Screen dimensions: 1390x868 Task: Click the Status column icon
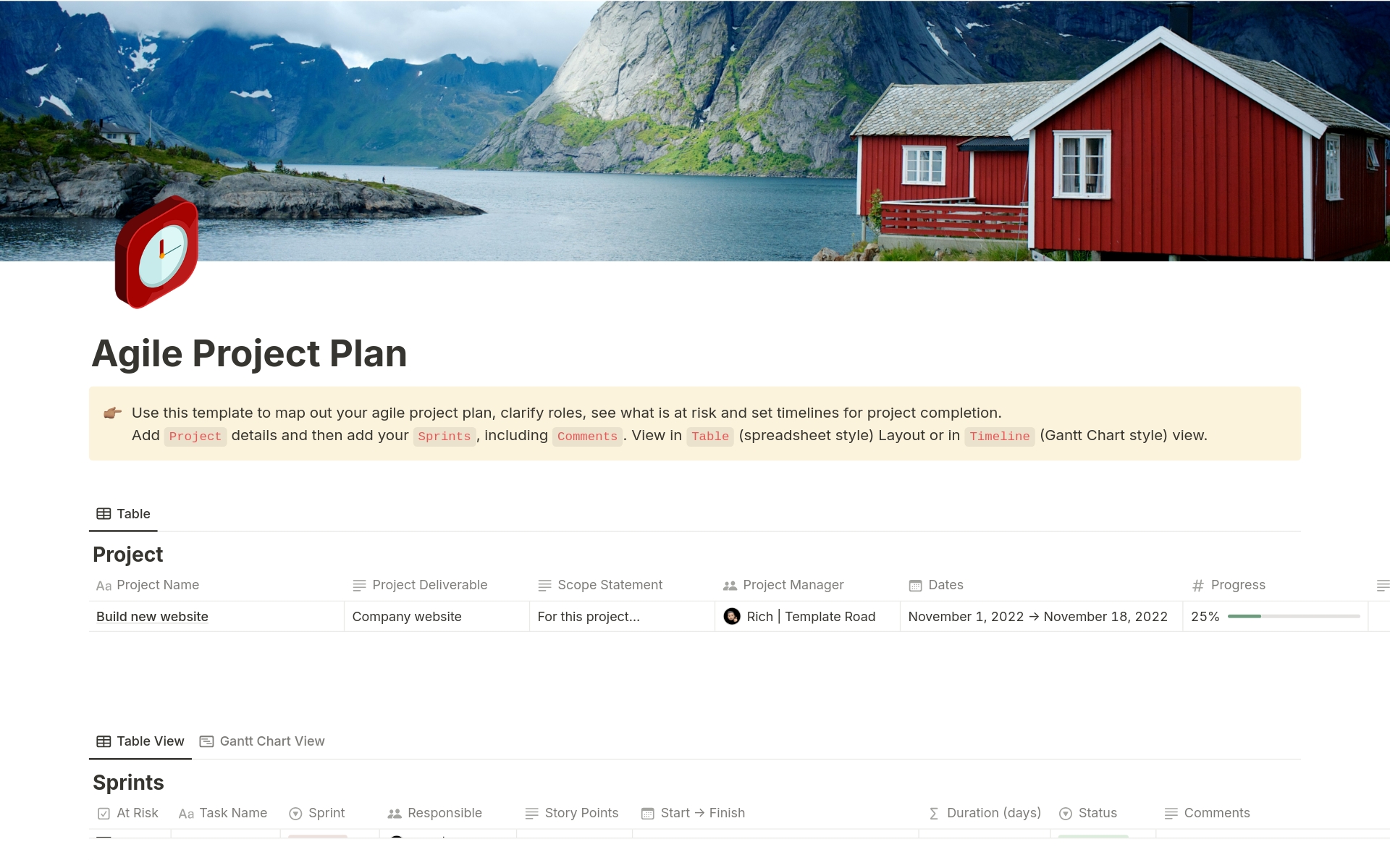tap(1065, 812)
